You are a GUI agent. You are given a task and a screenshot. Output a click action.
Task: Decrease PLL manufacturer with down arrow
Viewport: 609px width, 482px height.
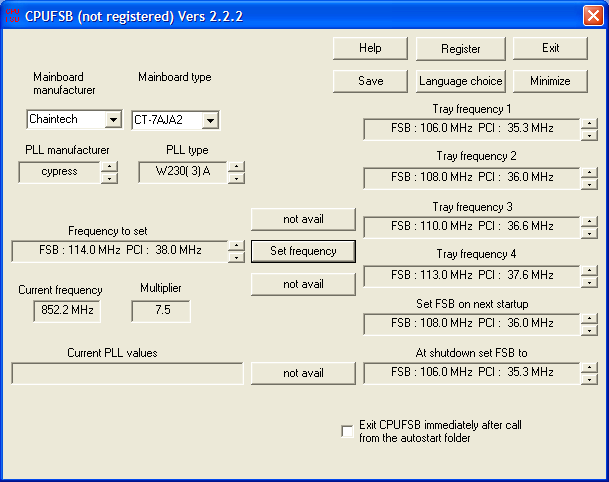click(x=110, y=179)
